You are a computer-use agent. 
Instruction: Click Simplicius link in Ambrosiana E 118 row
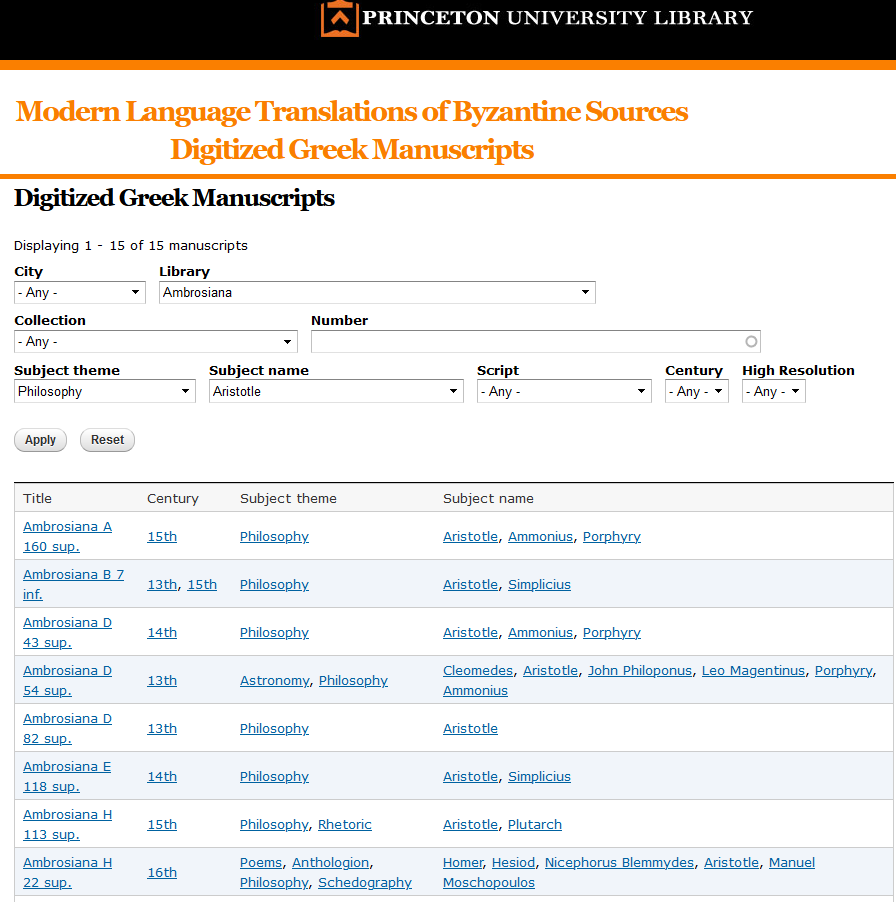point(539,777)
